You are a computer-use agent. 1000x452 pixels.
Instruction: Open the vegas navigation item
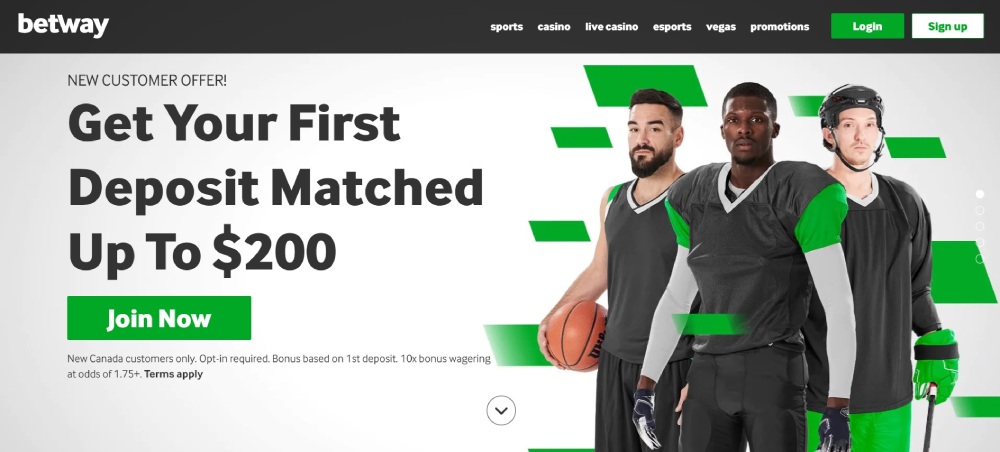(x=721, y=27)
